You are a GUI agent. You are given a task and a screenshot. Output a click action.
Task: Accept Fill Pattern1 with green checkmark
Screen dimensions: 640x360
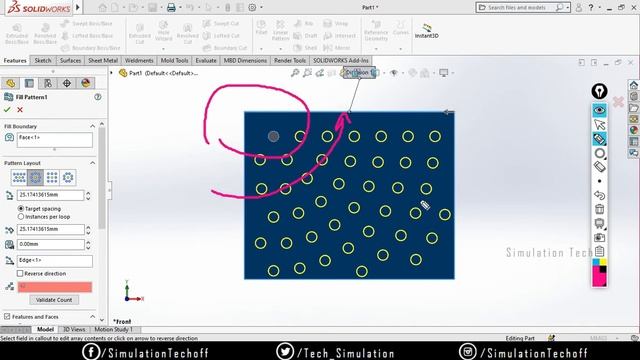[7, 110]
